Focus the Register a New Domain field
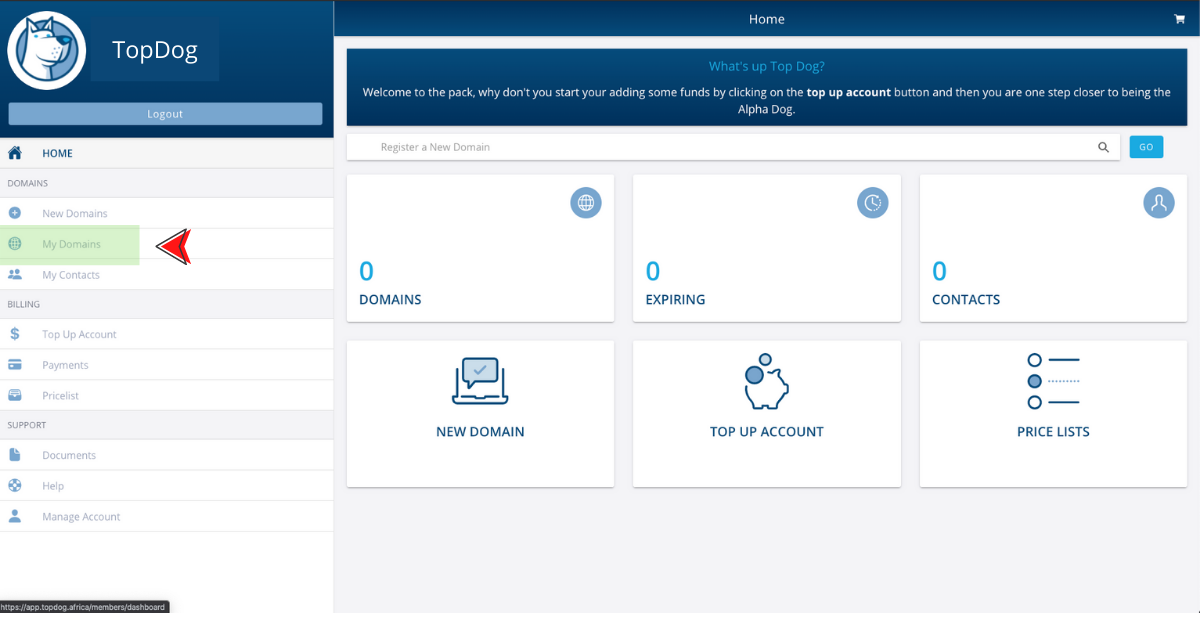1200x628 pixels. coord(733,147)
